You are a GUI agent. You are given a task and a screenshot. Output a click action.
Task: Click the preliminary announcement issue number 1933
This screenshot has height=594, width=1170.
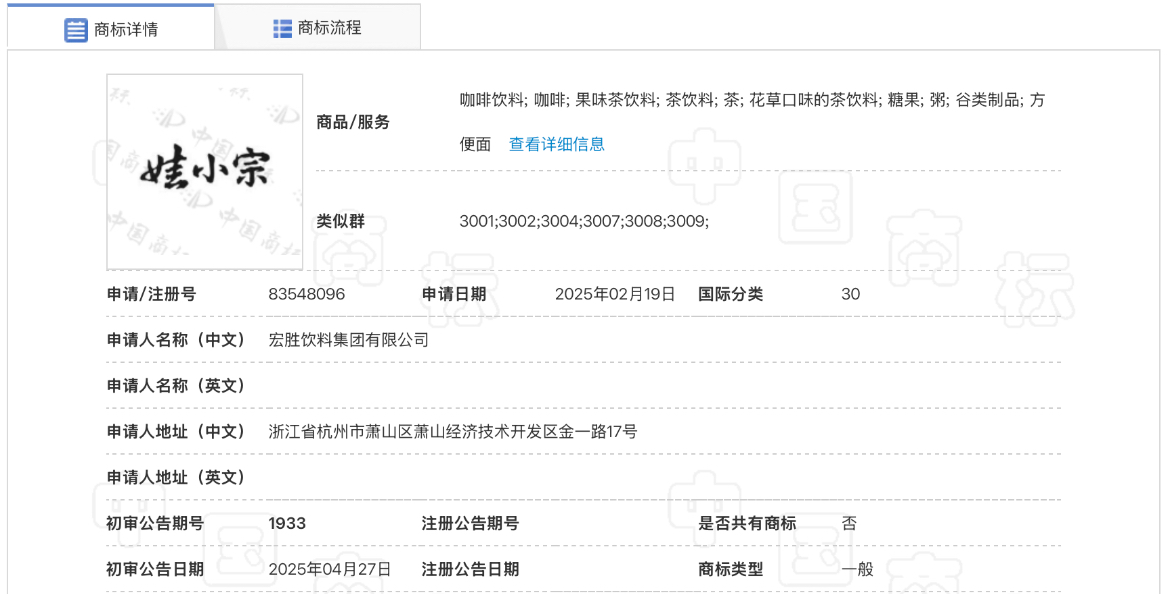click(287, 523)
